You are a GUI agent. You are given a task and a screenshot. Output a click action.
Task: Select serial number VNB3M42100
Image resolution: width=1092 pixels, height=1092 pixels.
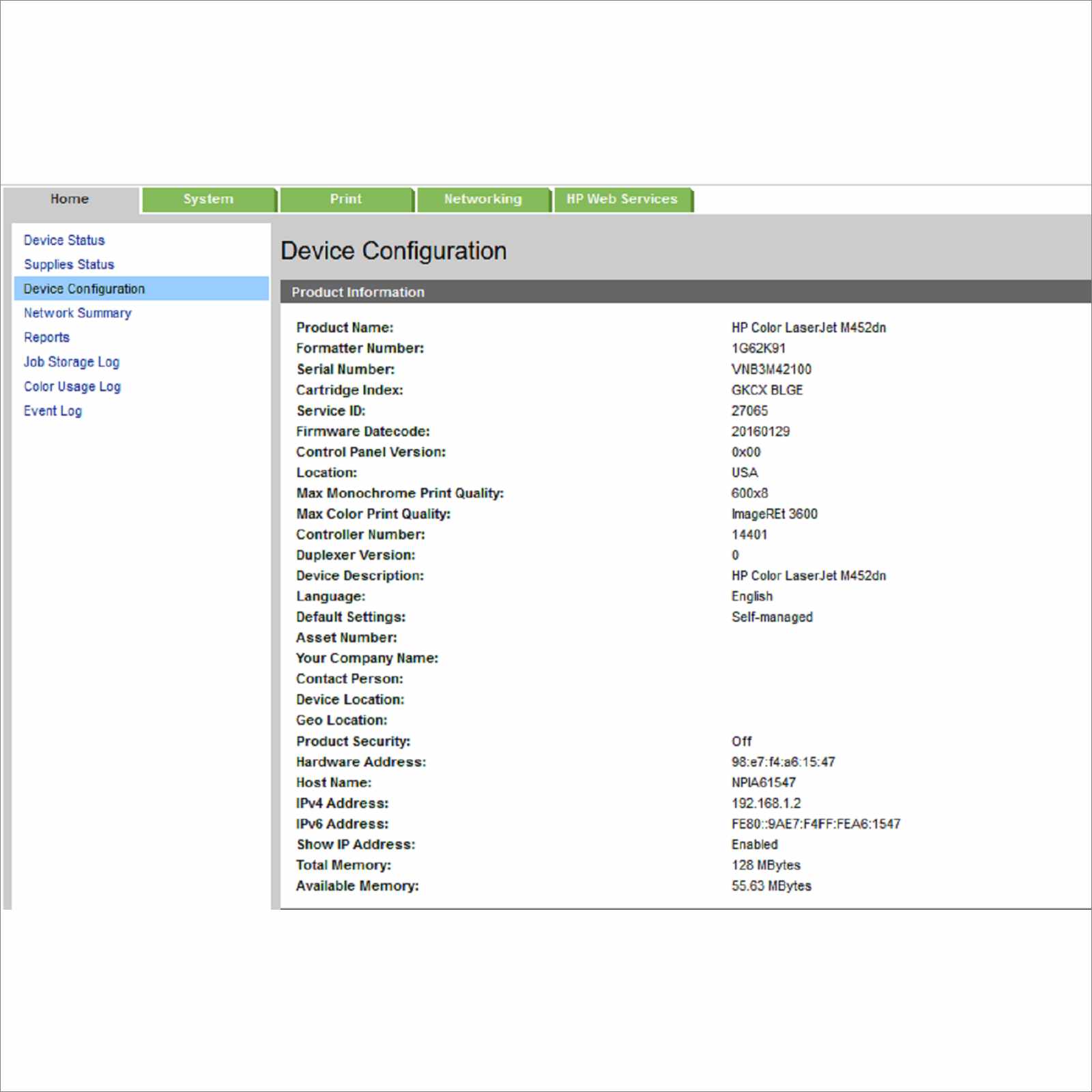point(771,369)
